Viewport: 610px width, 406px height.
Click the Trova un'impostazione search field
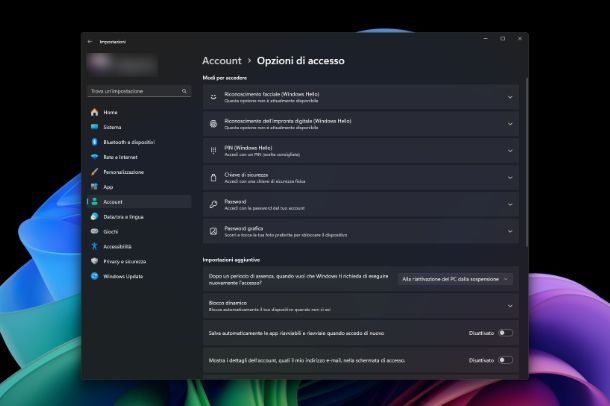point(139,91)
